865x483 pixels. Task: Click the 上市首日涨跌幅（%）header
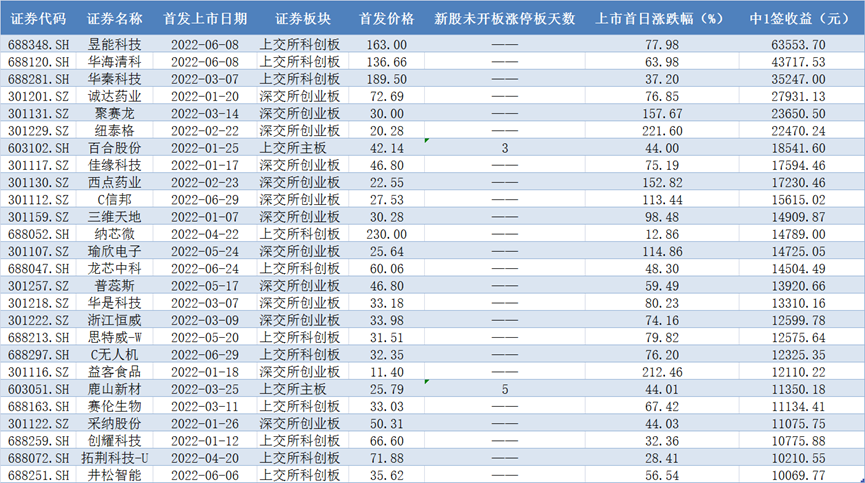coord(659,18)
